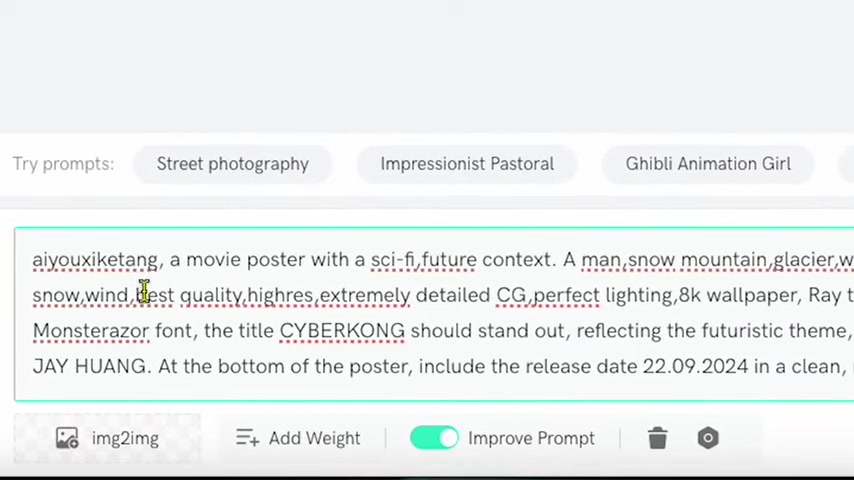Click the word aiyouxiketang in the prompt box
The height and width of the screenshot is (480, 854).
[x=95, y=260]
